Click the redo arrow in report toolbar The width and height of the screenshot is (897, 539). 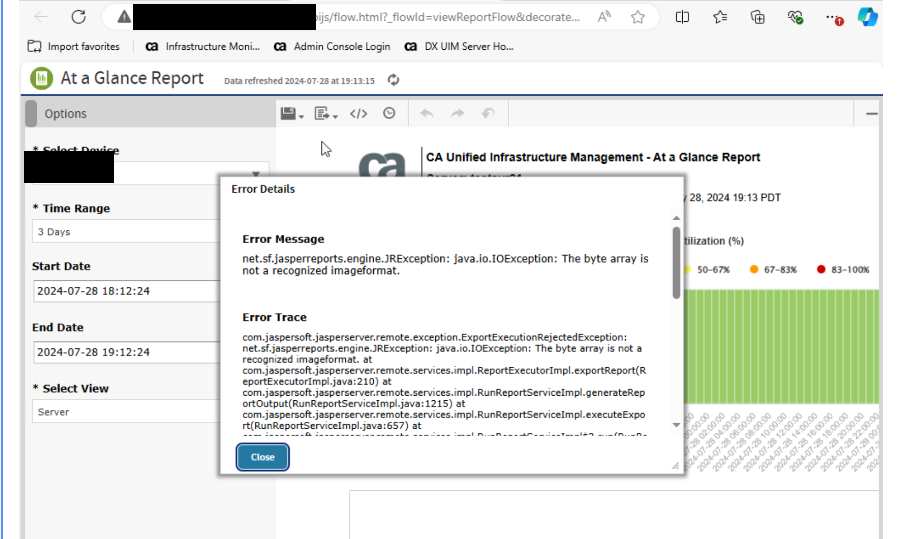click(x=457, y=114)
